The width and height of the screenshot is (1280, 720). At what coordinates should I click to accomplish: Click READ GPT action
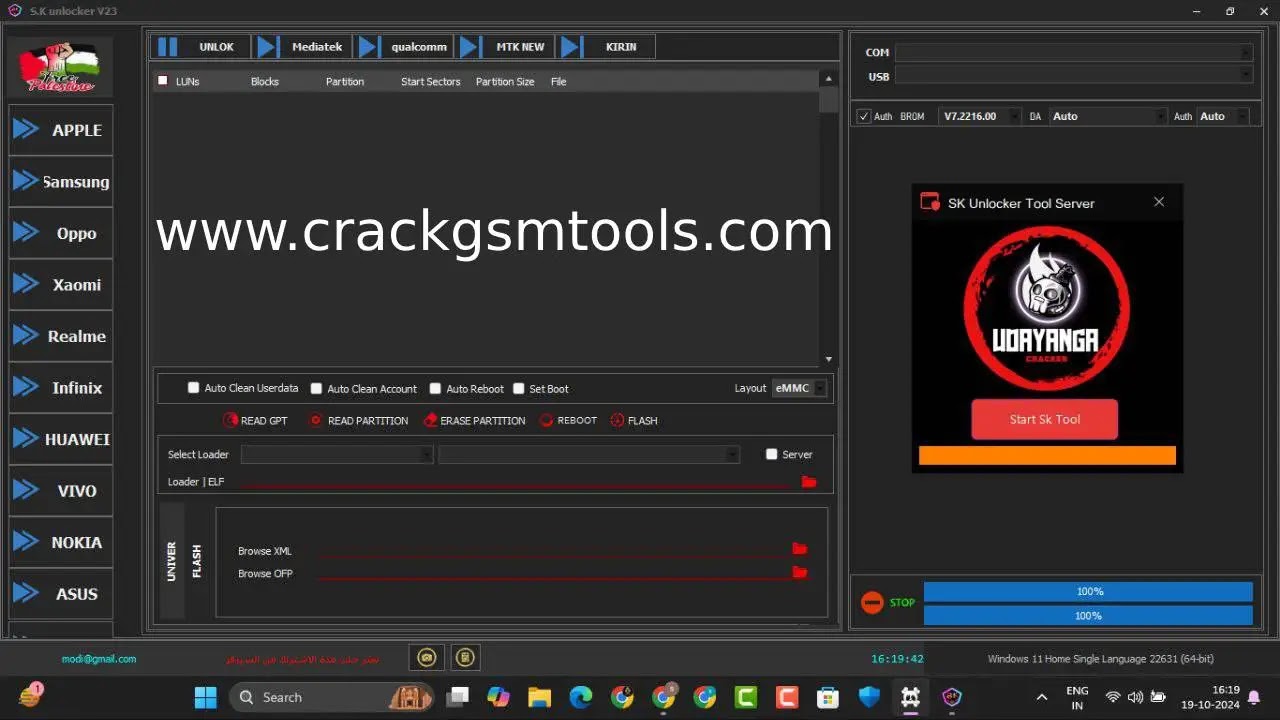point(255,421)
